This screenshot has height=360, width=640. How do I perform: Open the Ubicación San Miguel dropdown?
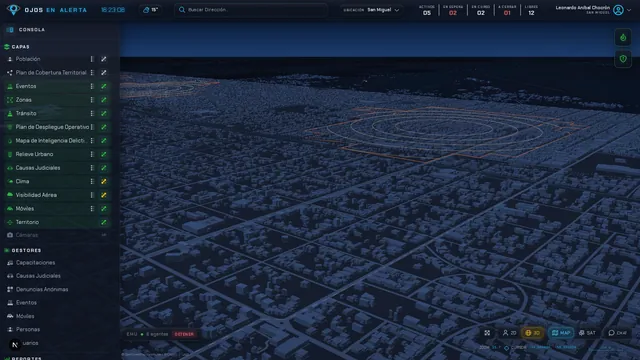tap(371, 10)
